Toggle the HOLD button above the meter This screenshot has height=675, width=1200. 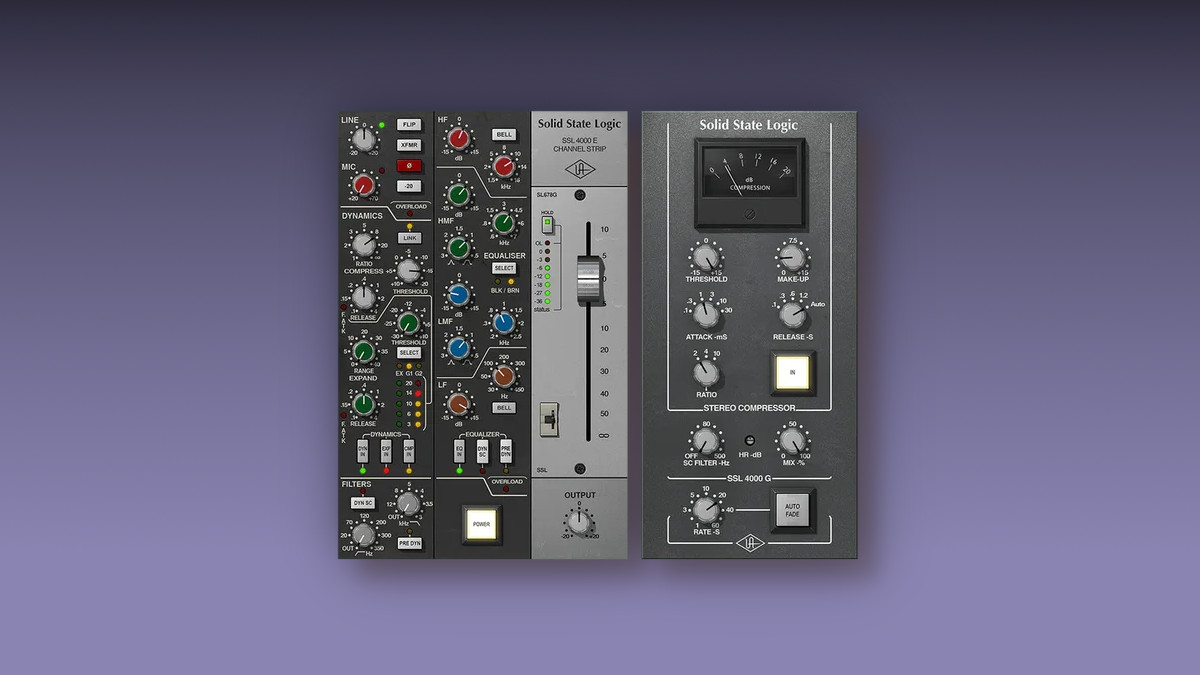(x=548, y=223)
